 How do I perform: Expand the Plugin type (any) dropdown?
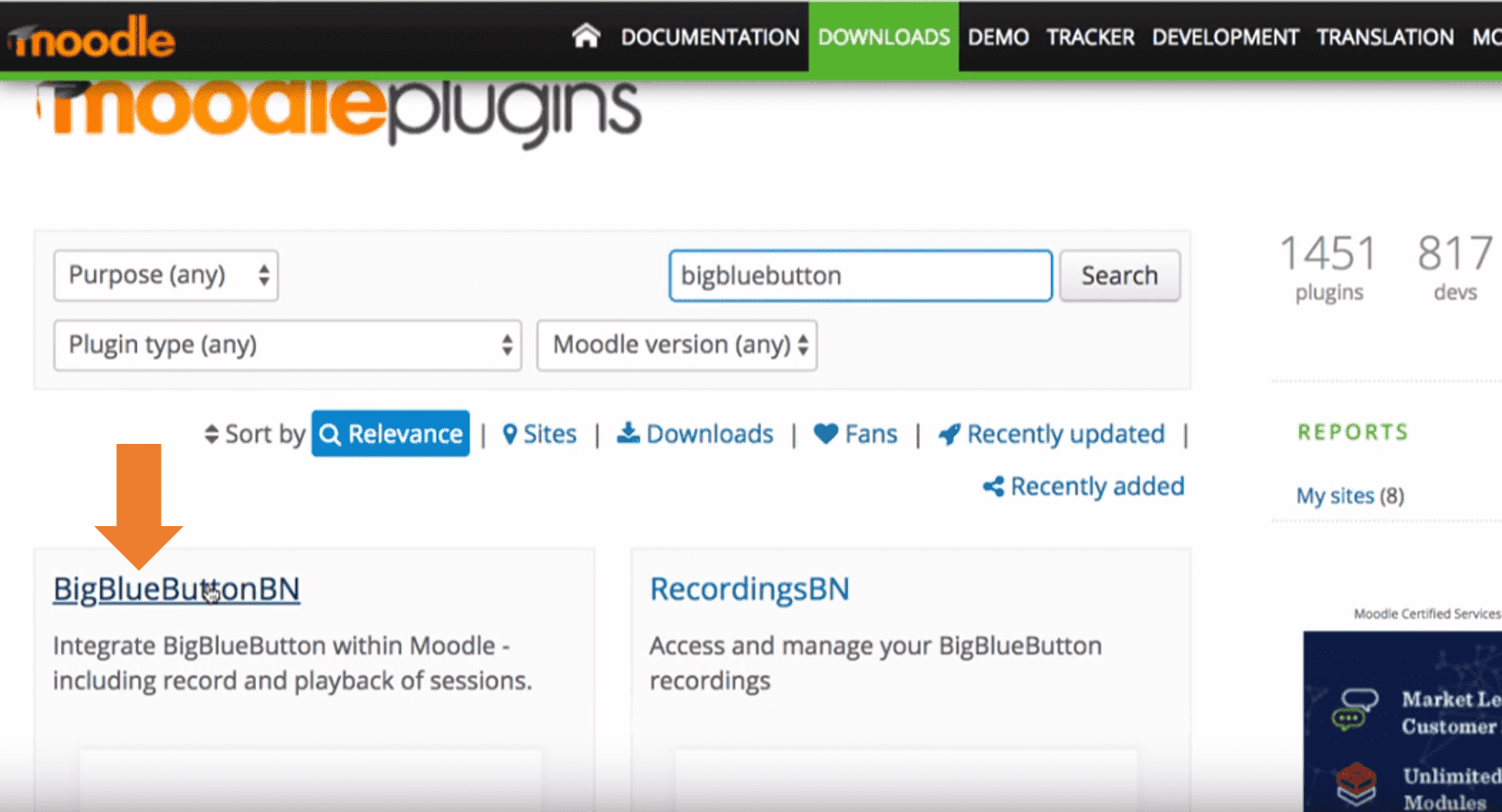(x=288, y=345)
